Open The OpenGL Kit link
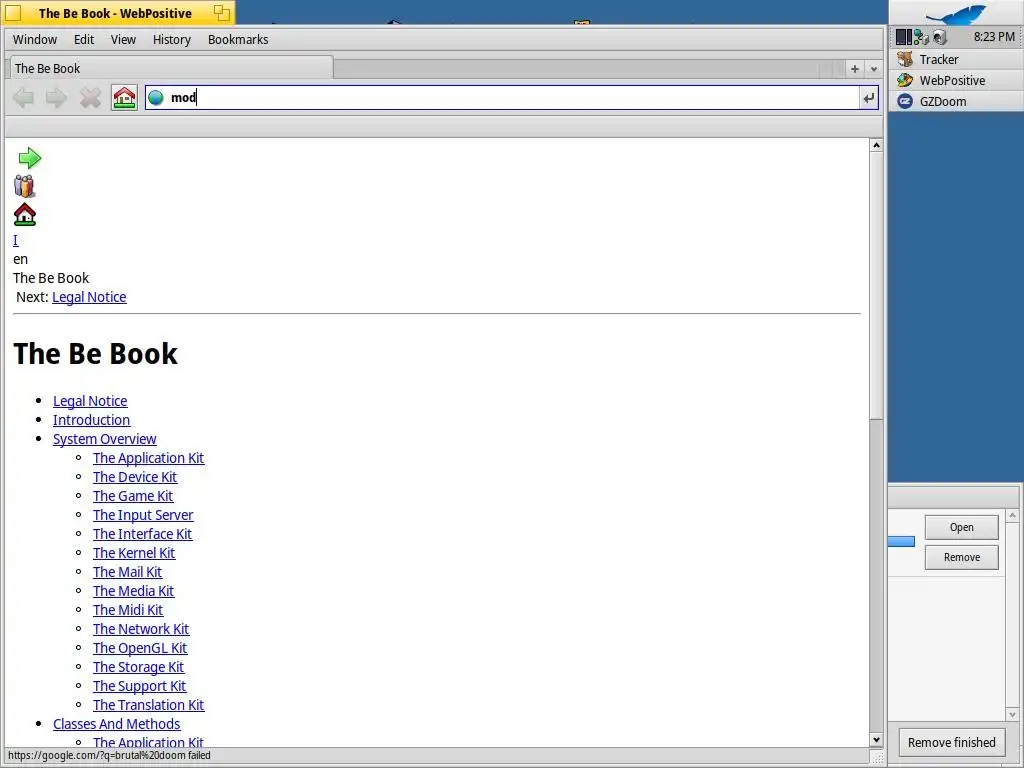Image resolution: width=1024 pixels, height=768 pixels. [x=140, y=647]
